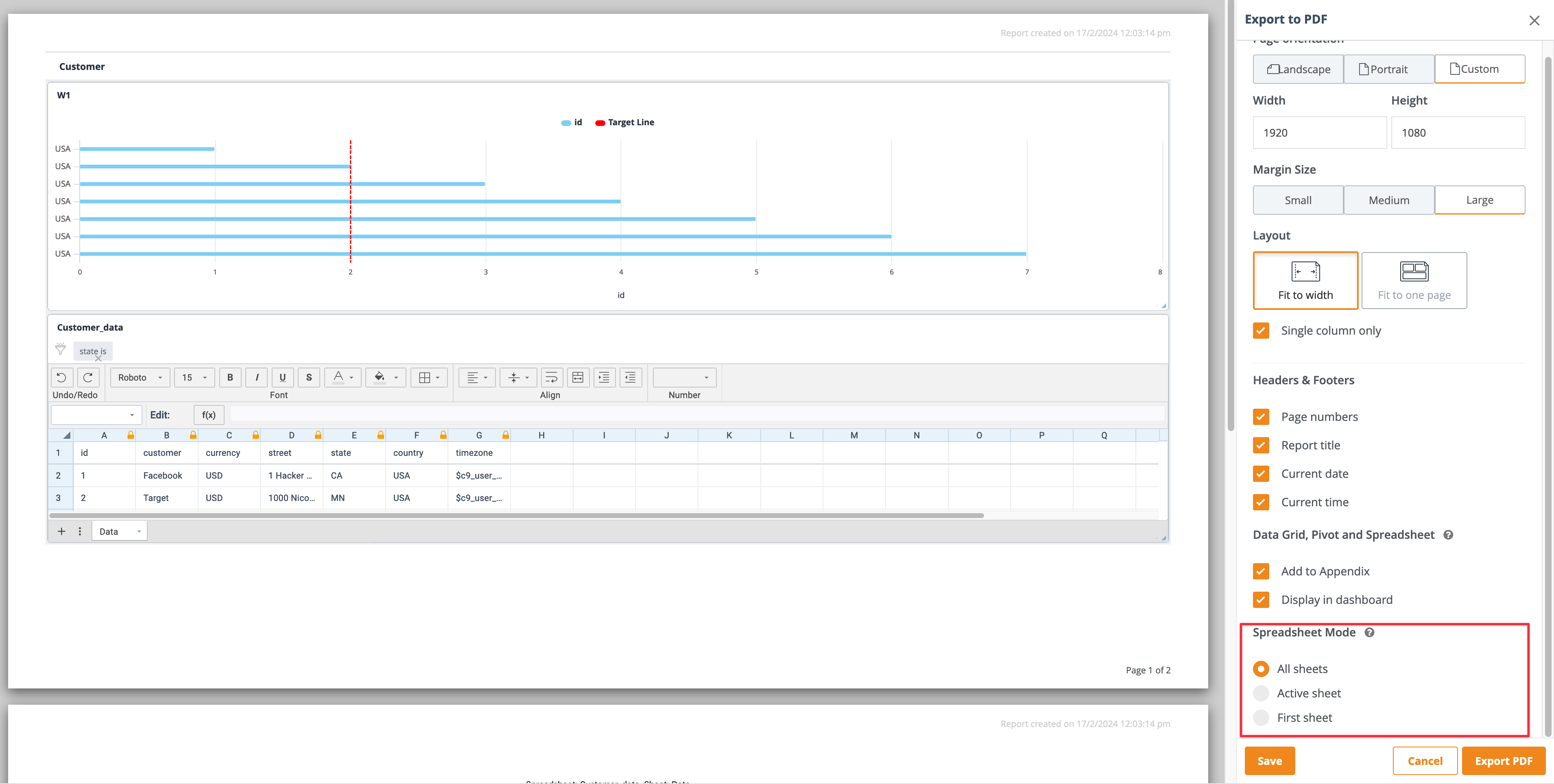This screenshot has width=1554, height=784.
Task: Toggle the Add to Appendix checkbox
Action: pos(1261,571)
